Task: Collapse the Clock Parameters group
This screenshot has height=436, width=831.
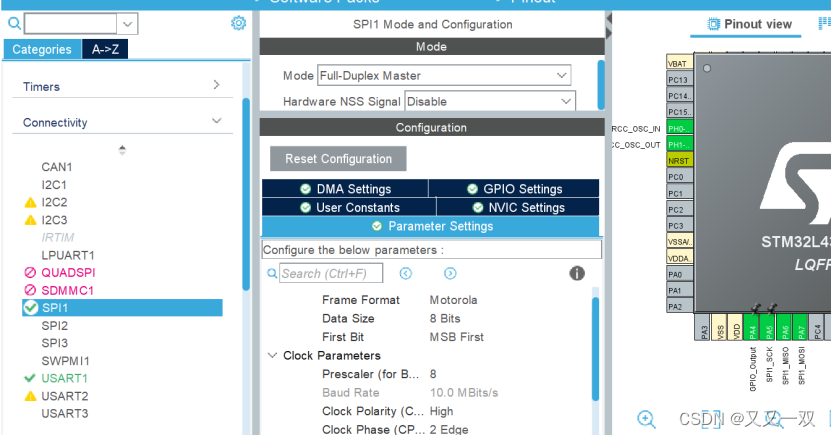Action: tap(272, 355)
